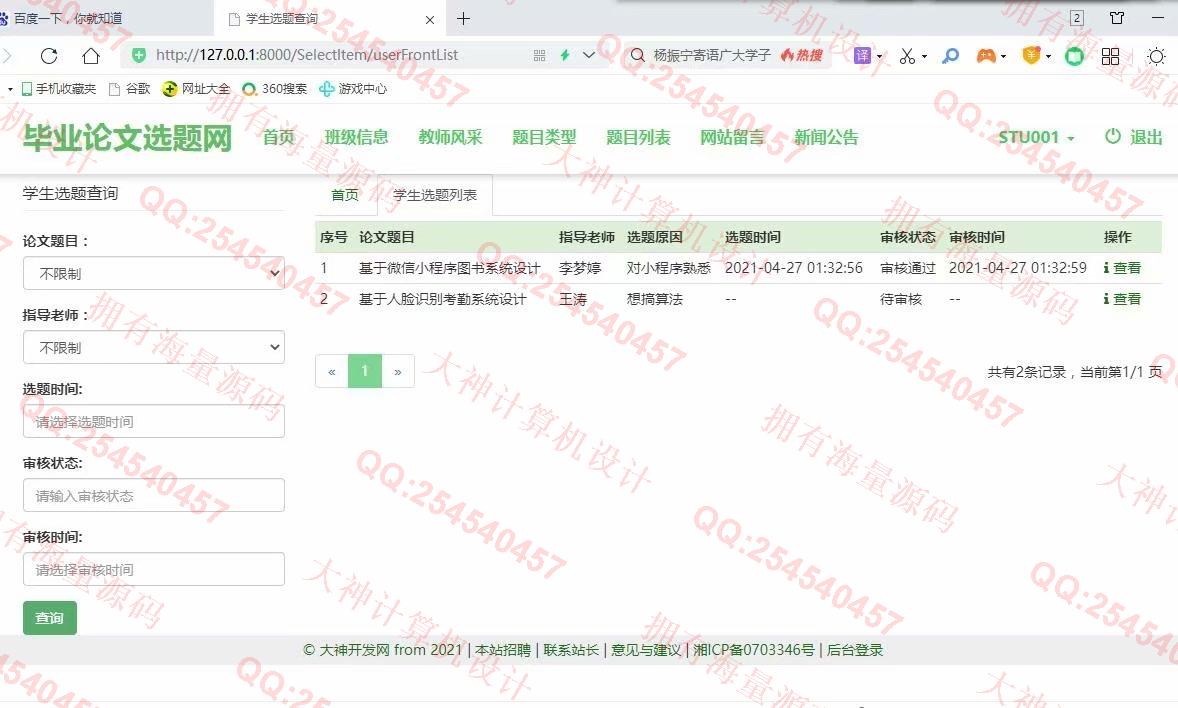The width and height of the screenshot is (1178, 708).
Task: Expand the address bar dropdown chevron
Action: point(589,55)
